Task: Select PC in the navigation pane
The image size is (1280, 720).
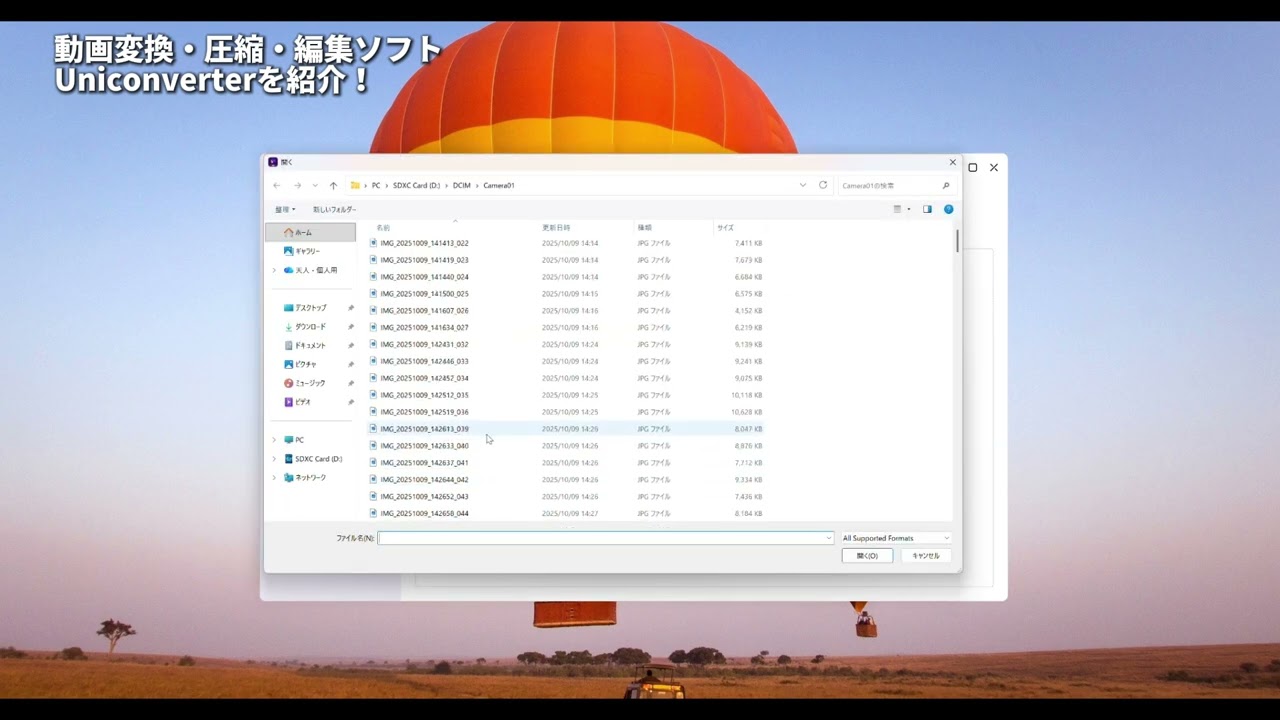Action: [299, 440]
